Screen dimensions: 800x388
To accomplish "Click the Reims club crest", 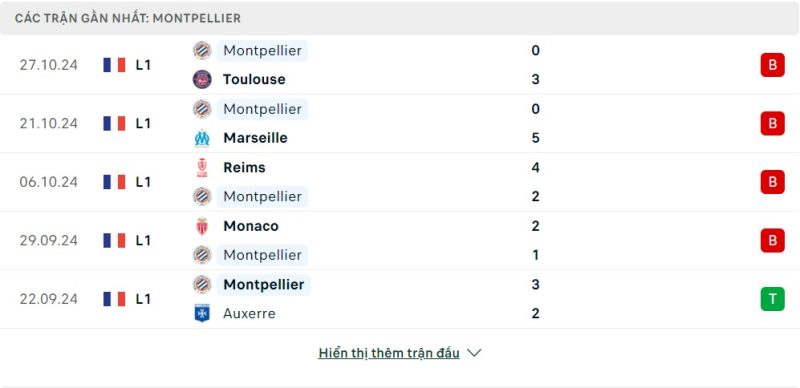I will (x=202, y=167).
